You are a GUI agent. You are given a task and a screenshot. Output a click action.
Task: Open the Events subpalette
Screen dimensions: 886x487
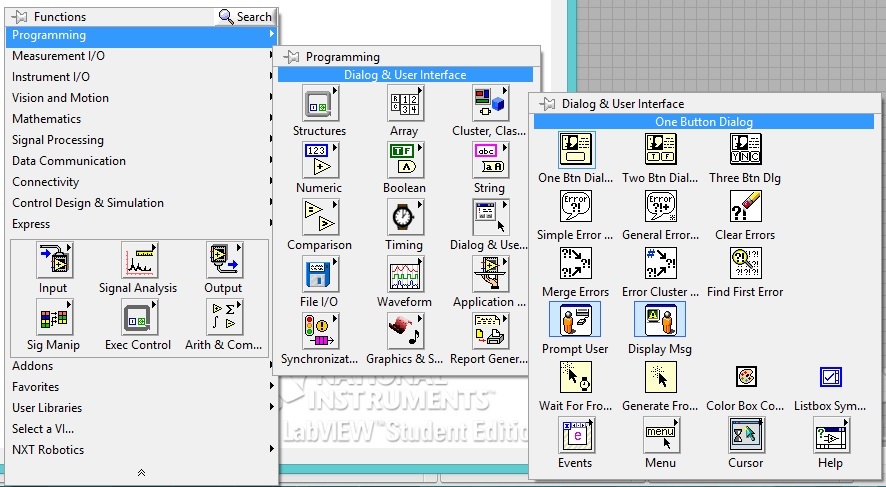click(x=575, y=434)
